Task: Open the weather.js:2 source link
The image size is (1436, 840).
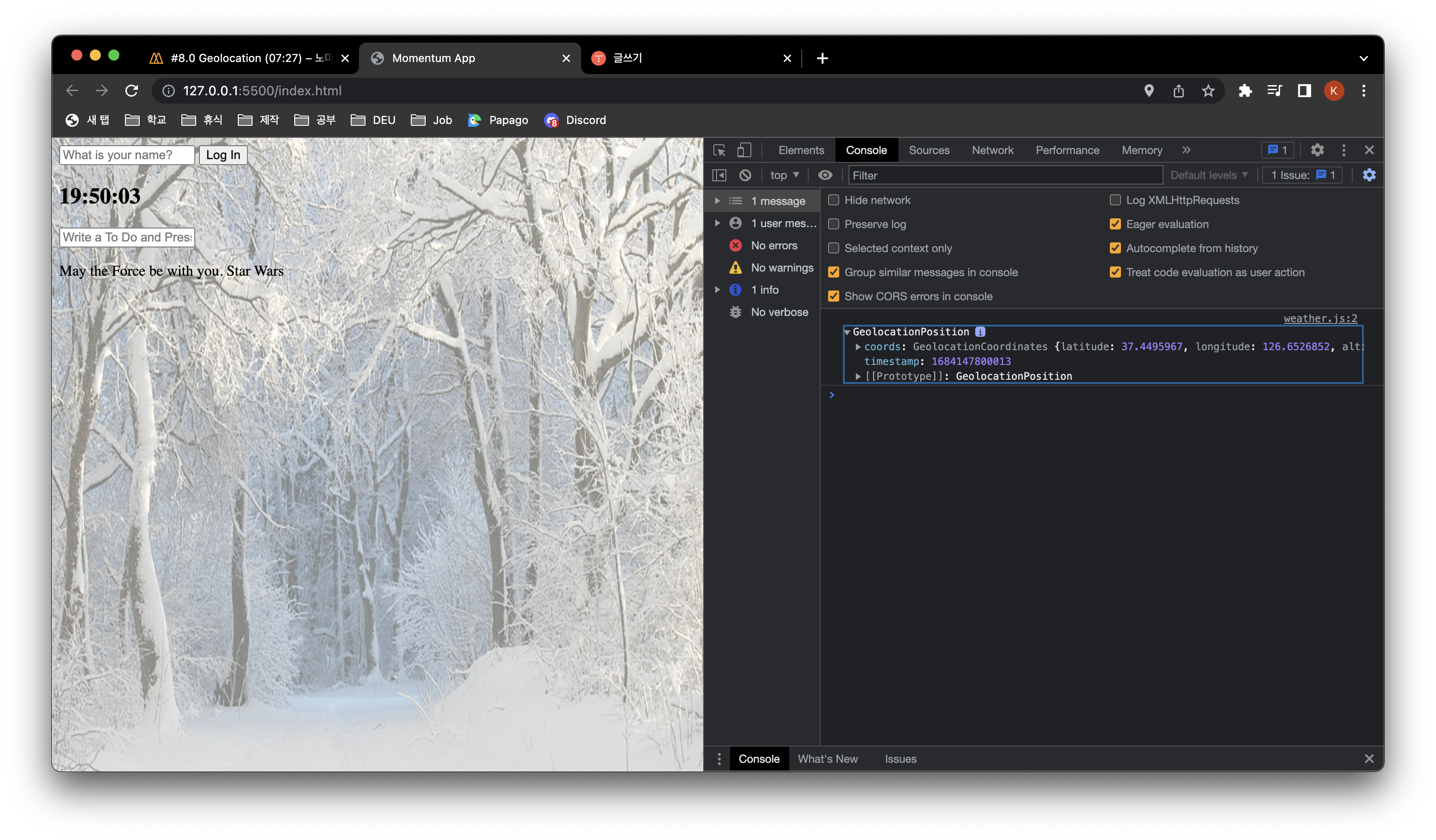Action: tap(1320, 319)
